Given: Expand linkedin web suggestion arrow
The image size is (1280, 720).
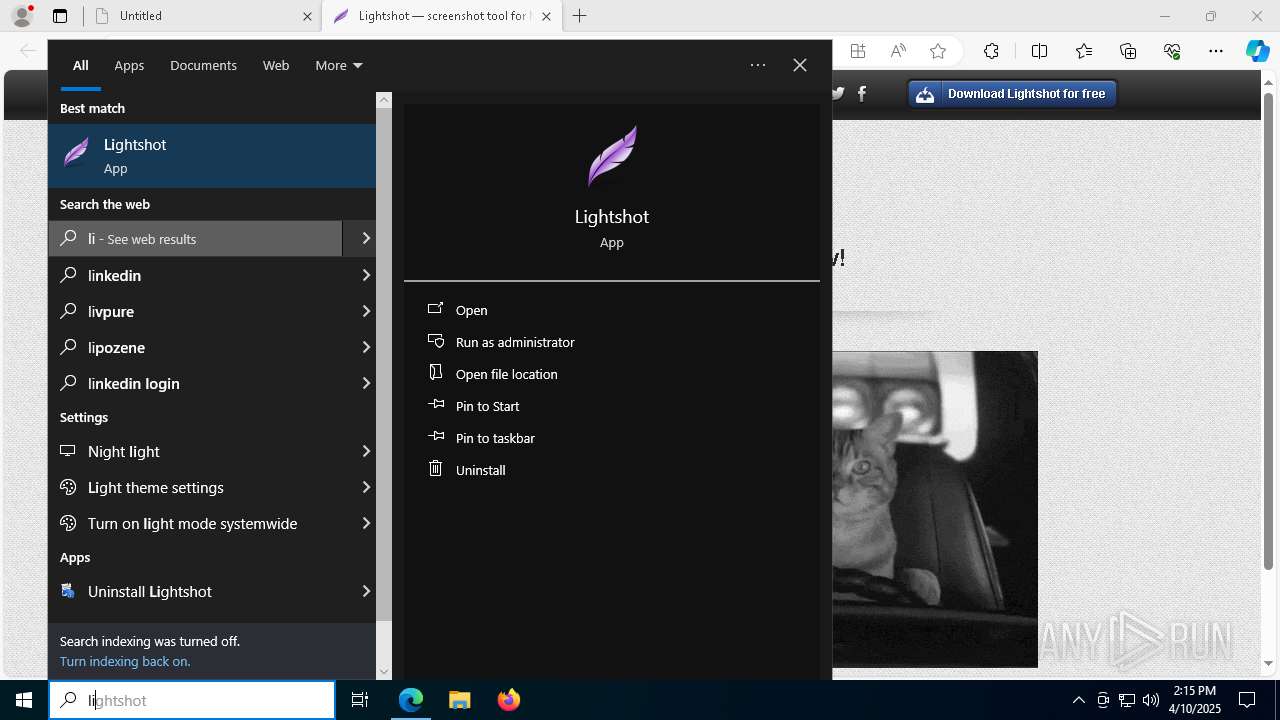Looking at the screenshot, I should tap(366, 275).
